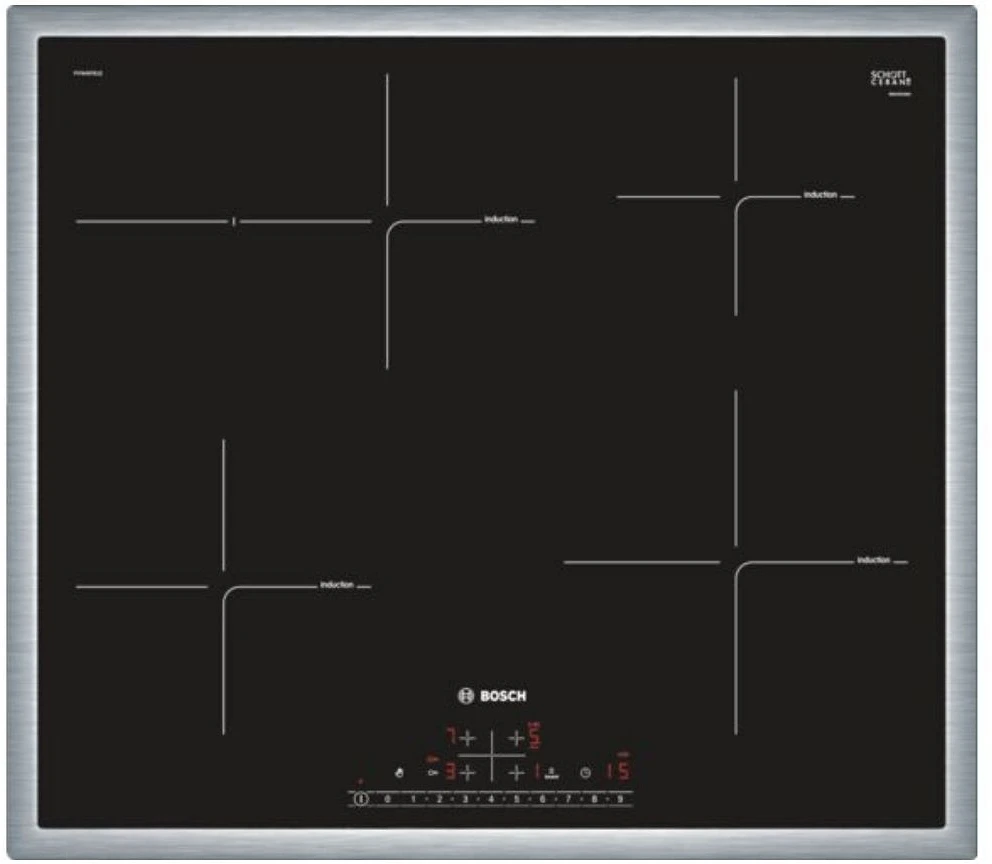Click the Bosch logo
Screen dimensions: 992x864
coord(491,696)
